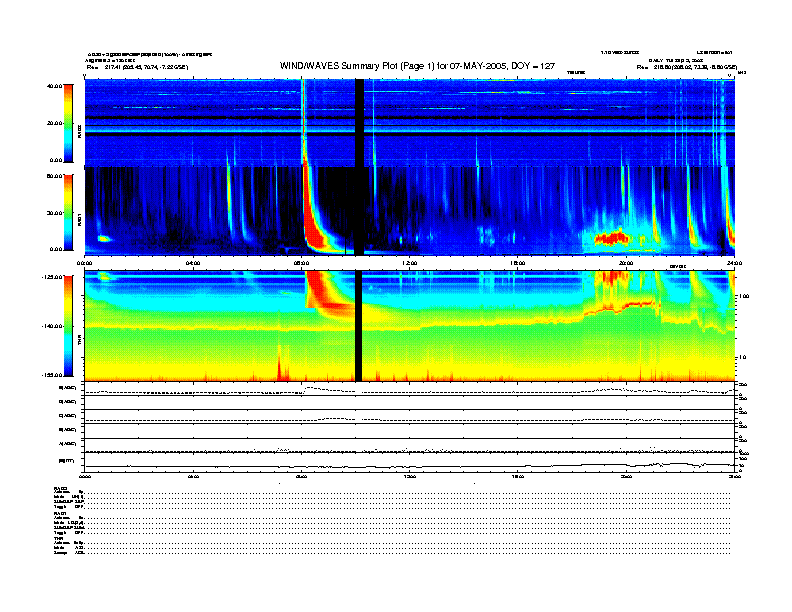Click the RAD2 heading in the status table
The height and width of the screenshot is (612, 792).
(x=61, y=488)
